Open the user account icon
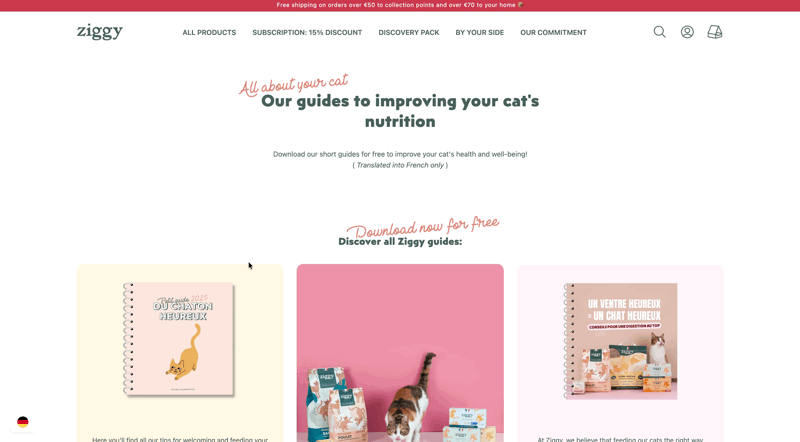Viewport: 800px width, 442px height. tap(687, 32)
